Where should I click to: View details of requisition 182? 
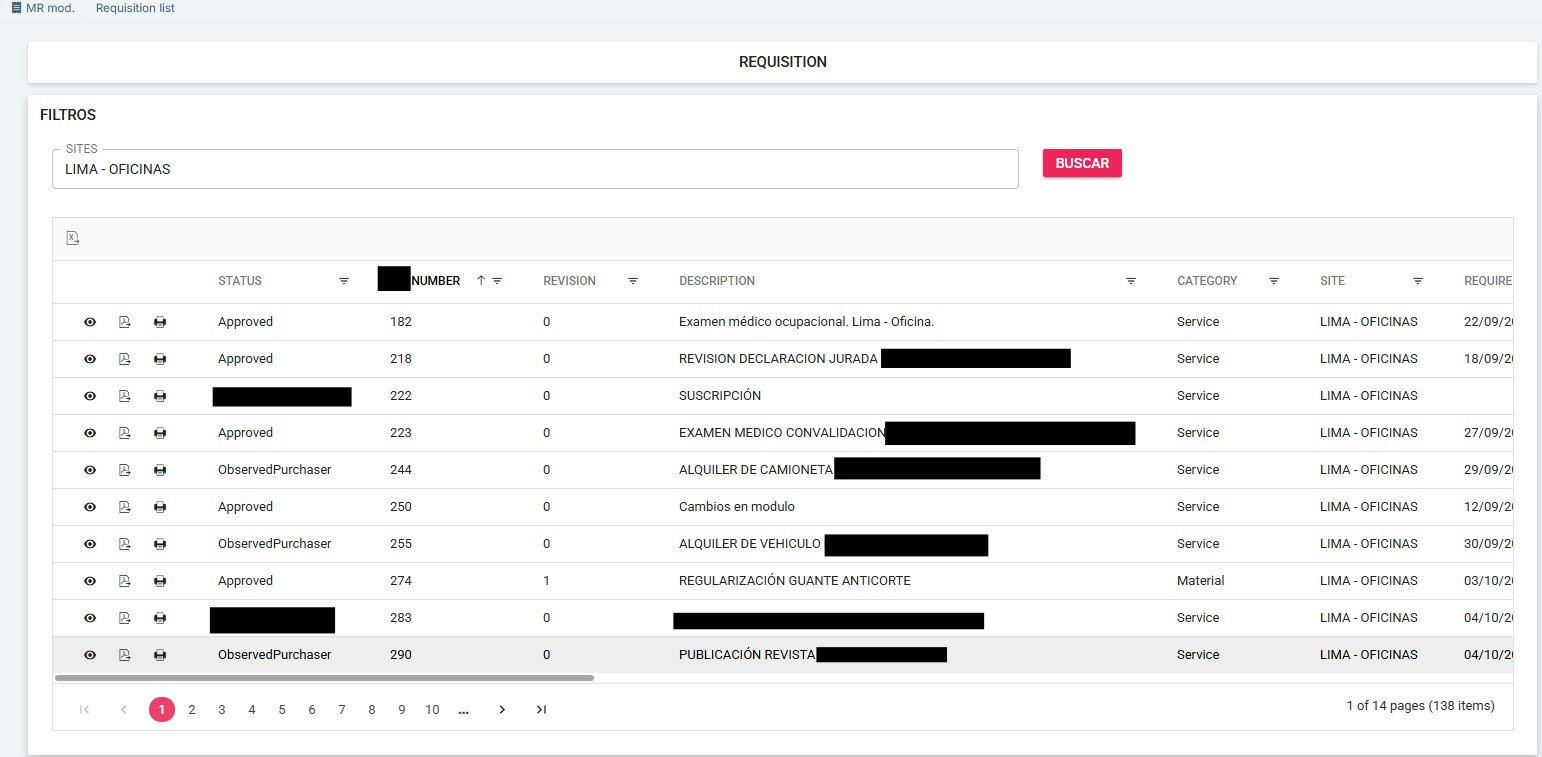click(90, 322)
